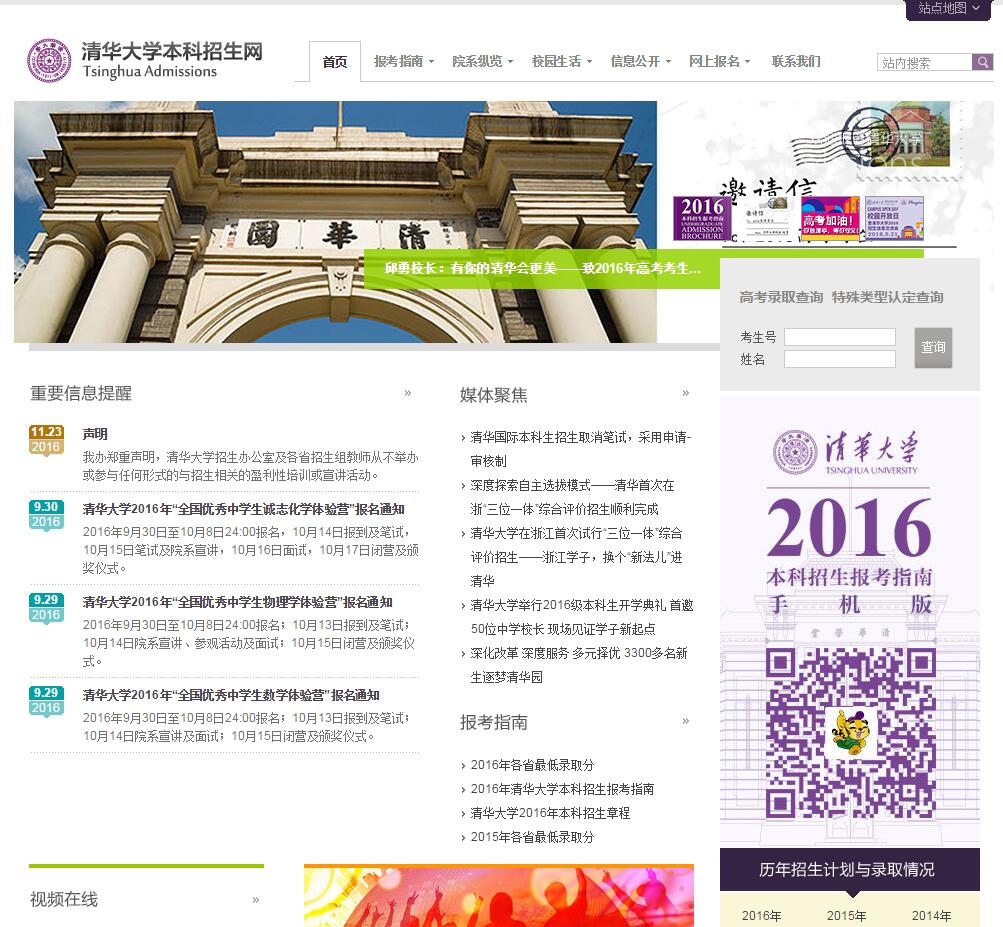
Task: Click the 历年招生计划与录取情况 header
Action: (849, 869)
